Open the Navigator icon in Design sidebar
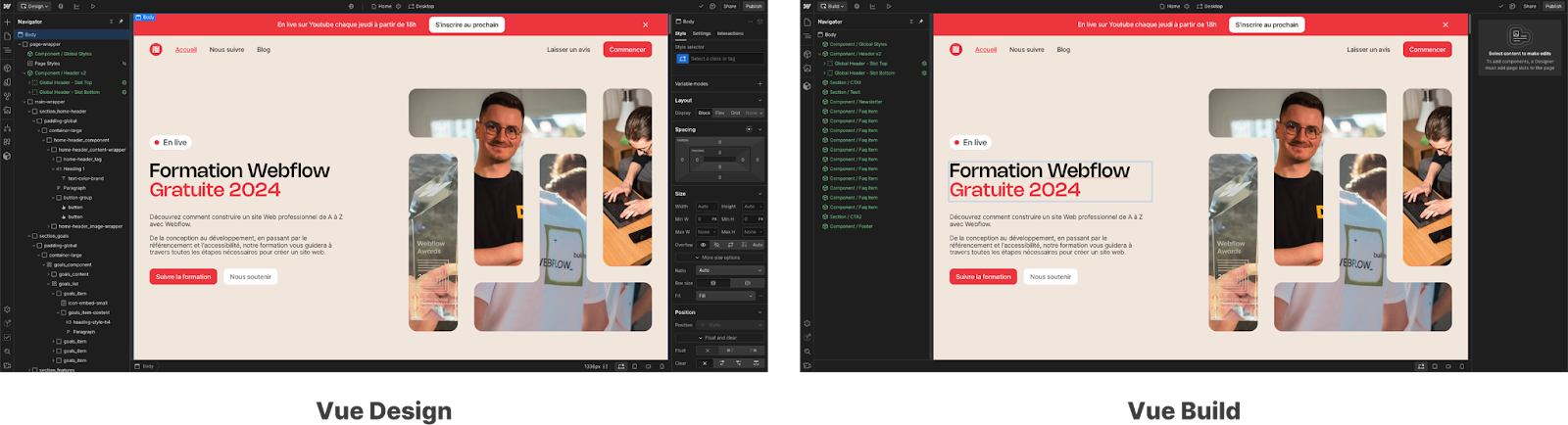Screen dimensions: 1568x425 (7, 51)
